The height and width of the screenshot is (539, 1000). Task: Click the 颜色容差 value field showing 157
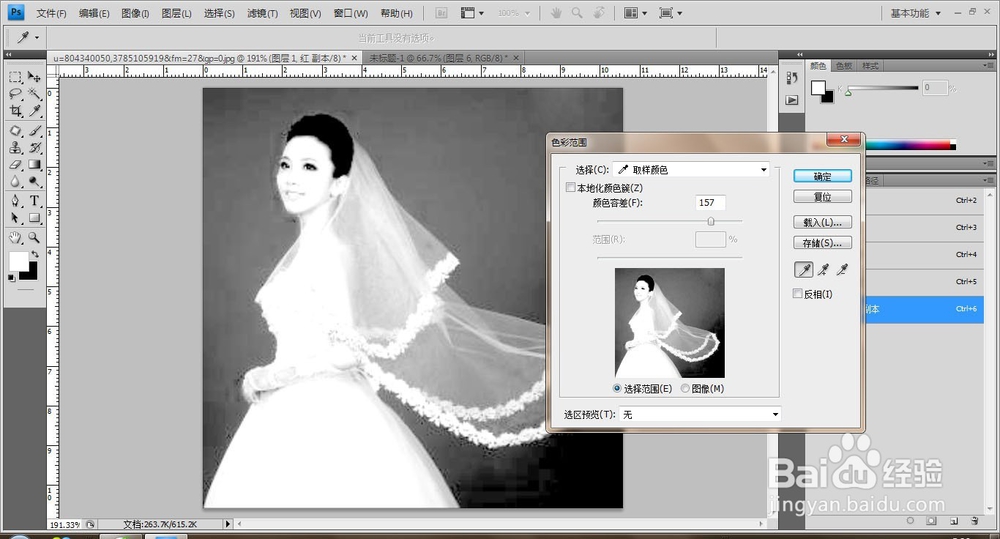710,203
